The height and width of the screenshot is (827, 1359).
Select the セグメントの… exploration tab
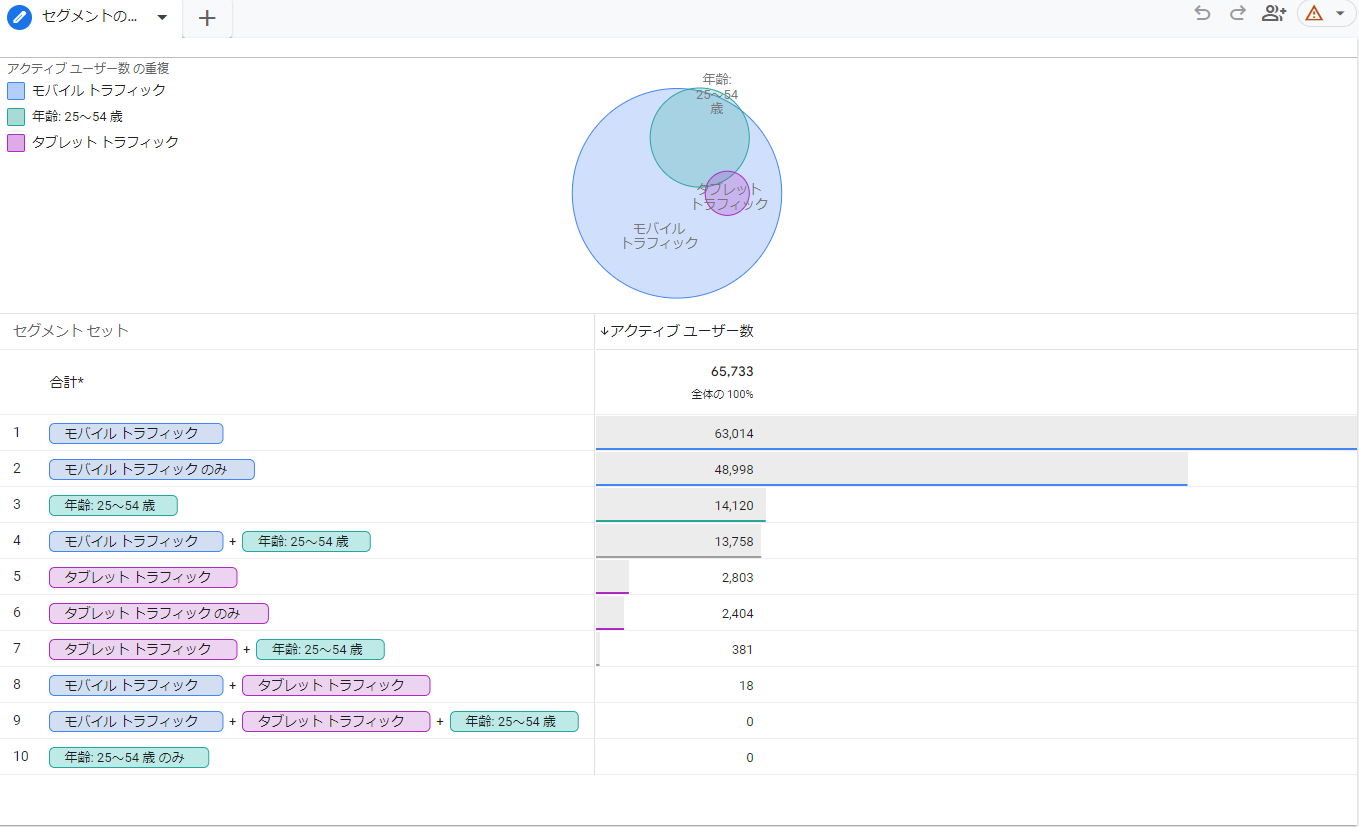90,17
